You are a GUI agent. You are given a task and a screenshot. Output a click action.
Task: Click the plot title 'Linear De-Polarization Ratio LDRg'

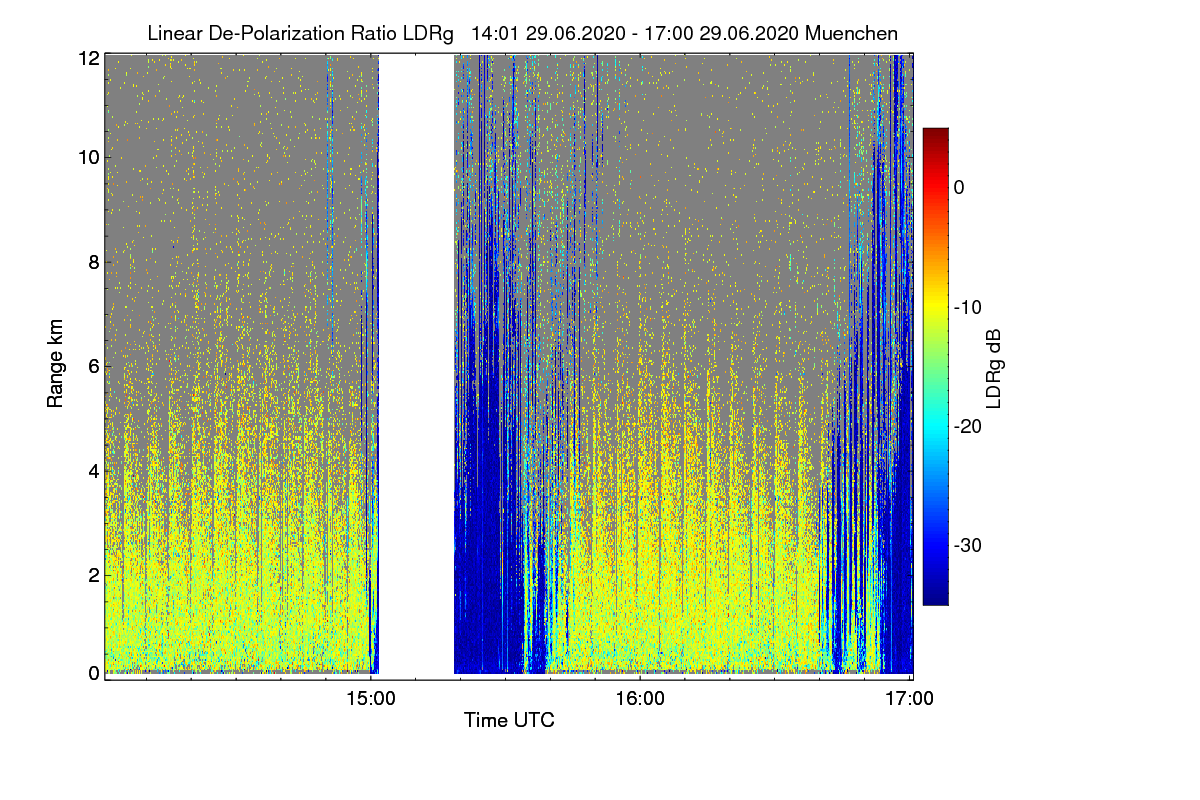[x=300, y=33]
